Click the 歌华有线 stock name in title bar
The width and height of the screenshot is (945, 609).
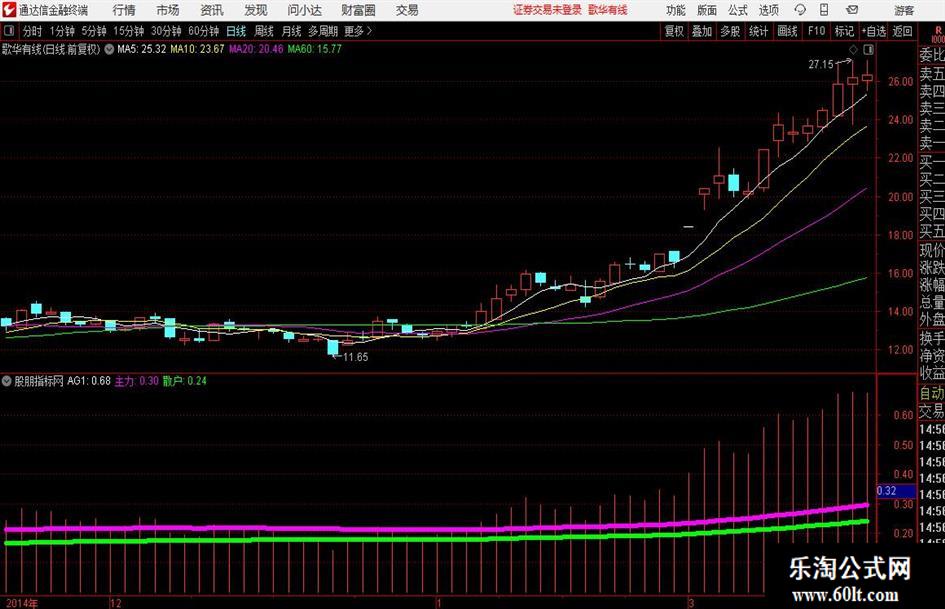click(608, 10)
